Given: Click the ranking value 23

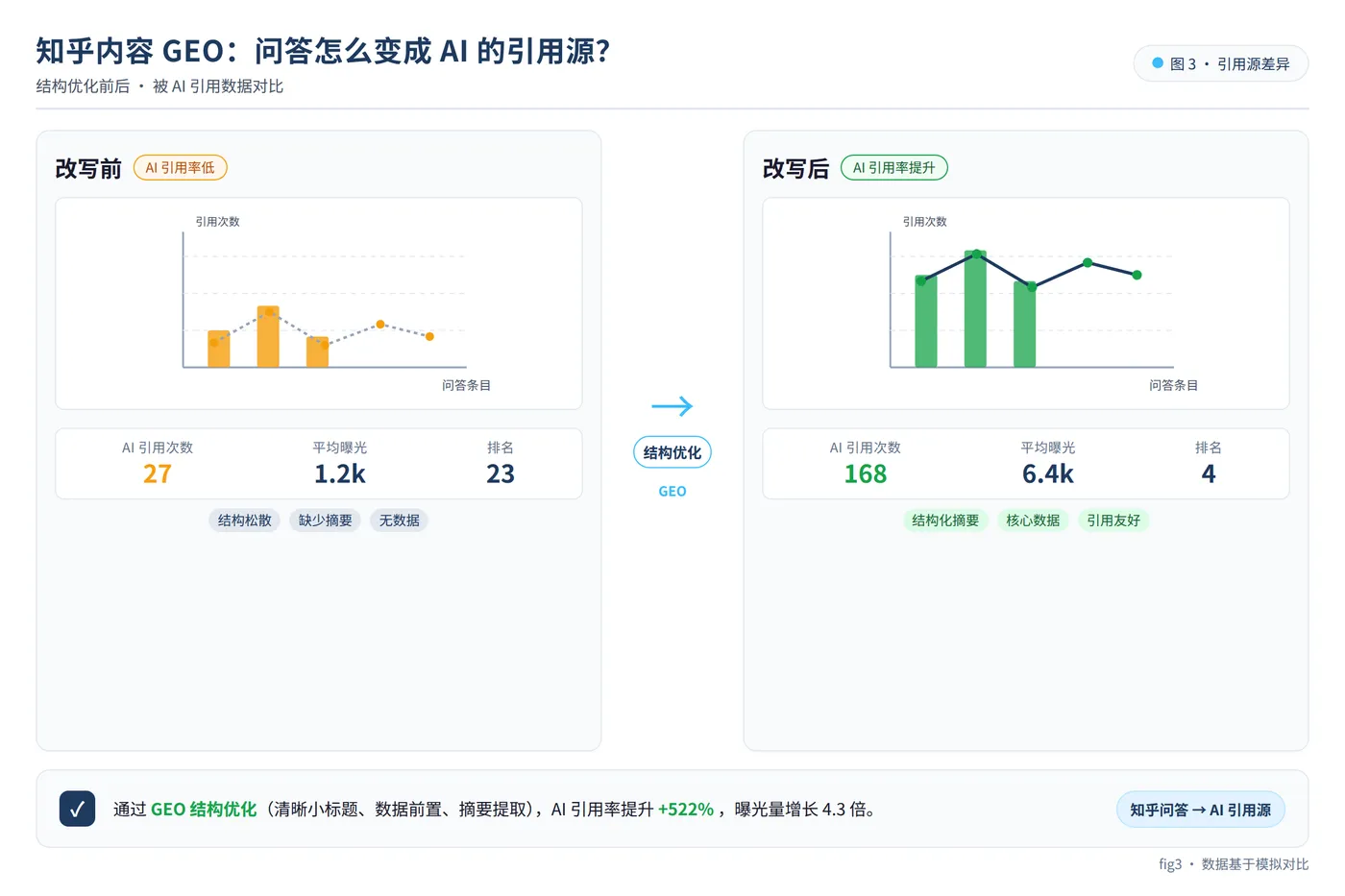Looking at the screenshot, I should 501,474.
